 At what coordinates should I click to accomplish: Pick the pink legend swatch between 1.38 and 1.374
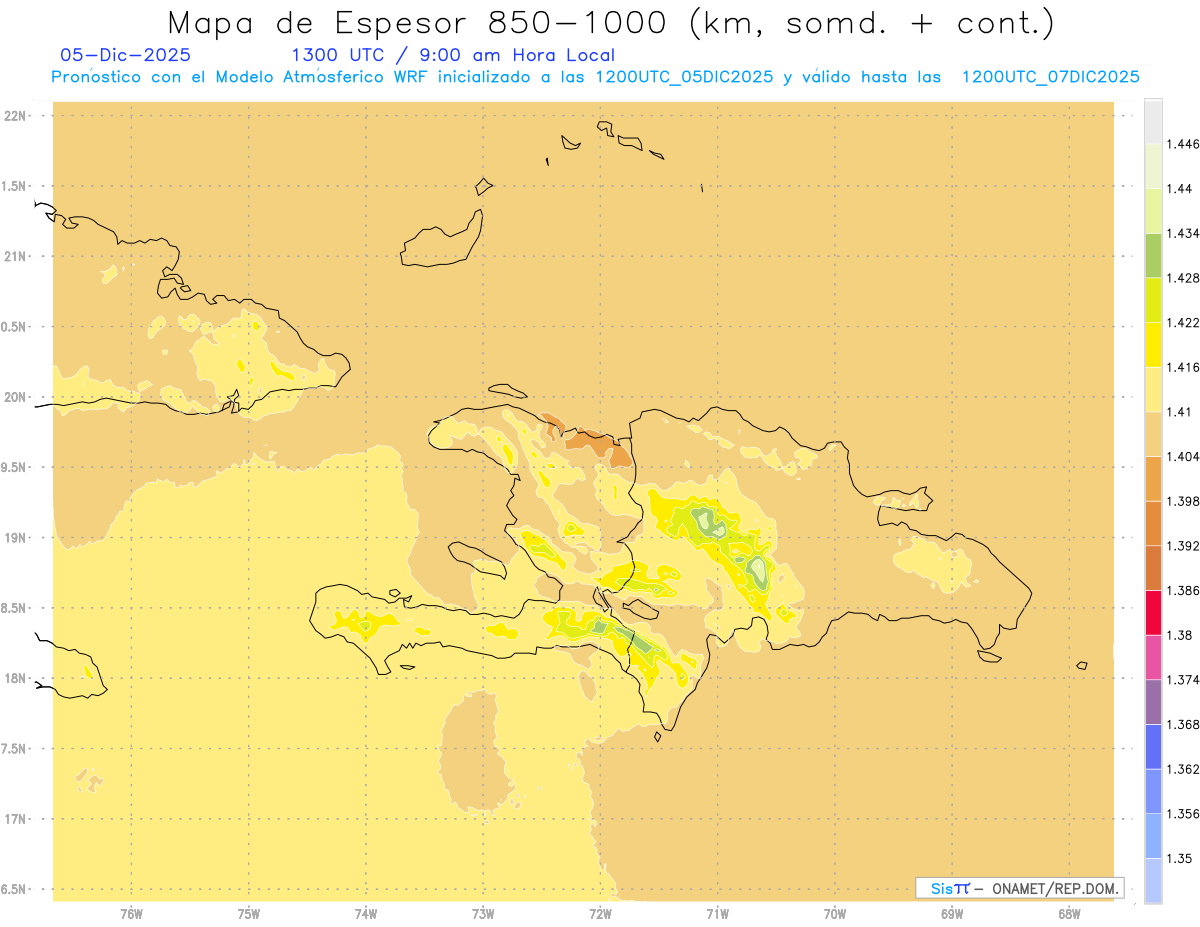[1153, 656]
